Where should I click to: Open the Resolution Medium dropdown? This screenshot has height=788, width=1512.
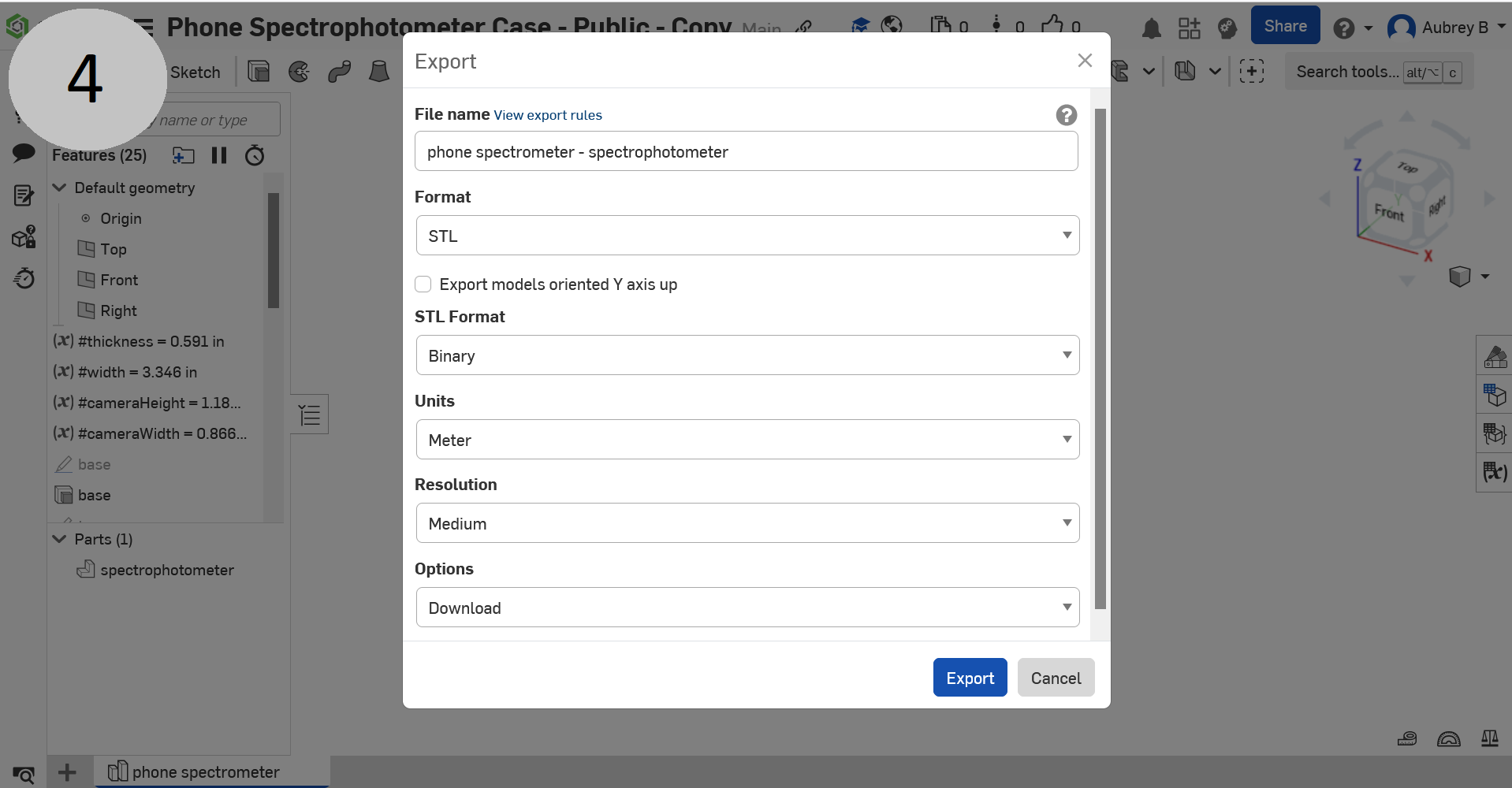(747, 523)
